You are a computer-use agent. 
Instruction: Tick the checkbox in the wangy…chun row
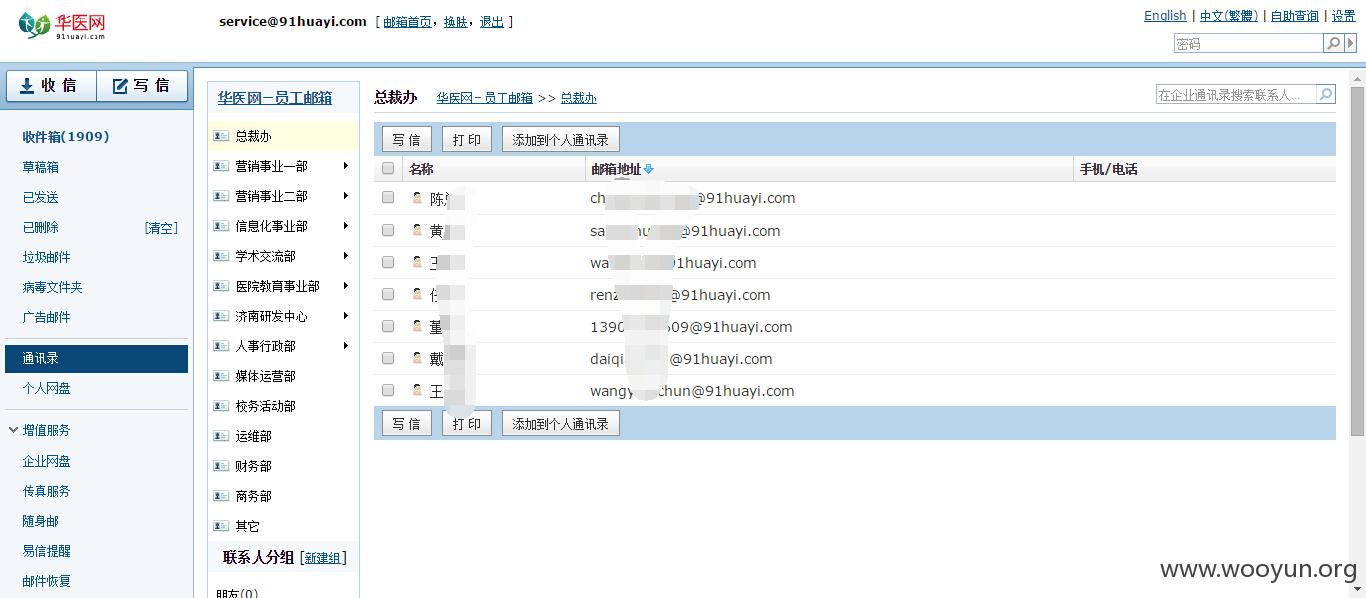388,390
